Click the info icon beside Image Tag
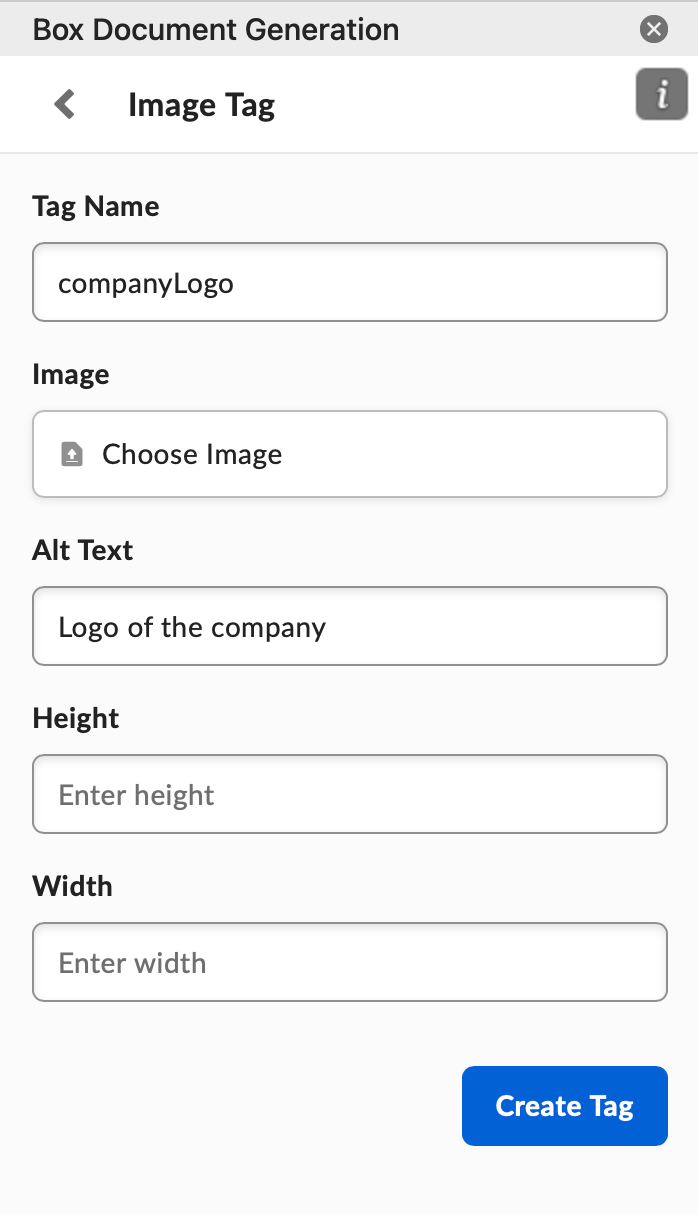698x1214 pixels. pyautogui.click(x=661, y=95)
